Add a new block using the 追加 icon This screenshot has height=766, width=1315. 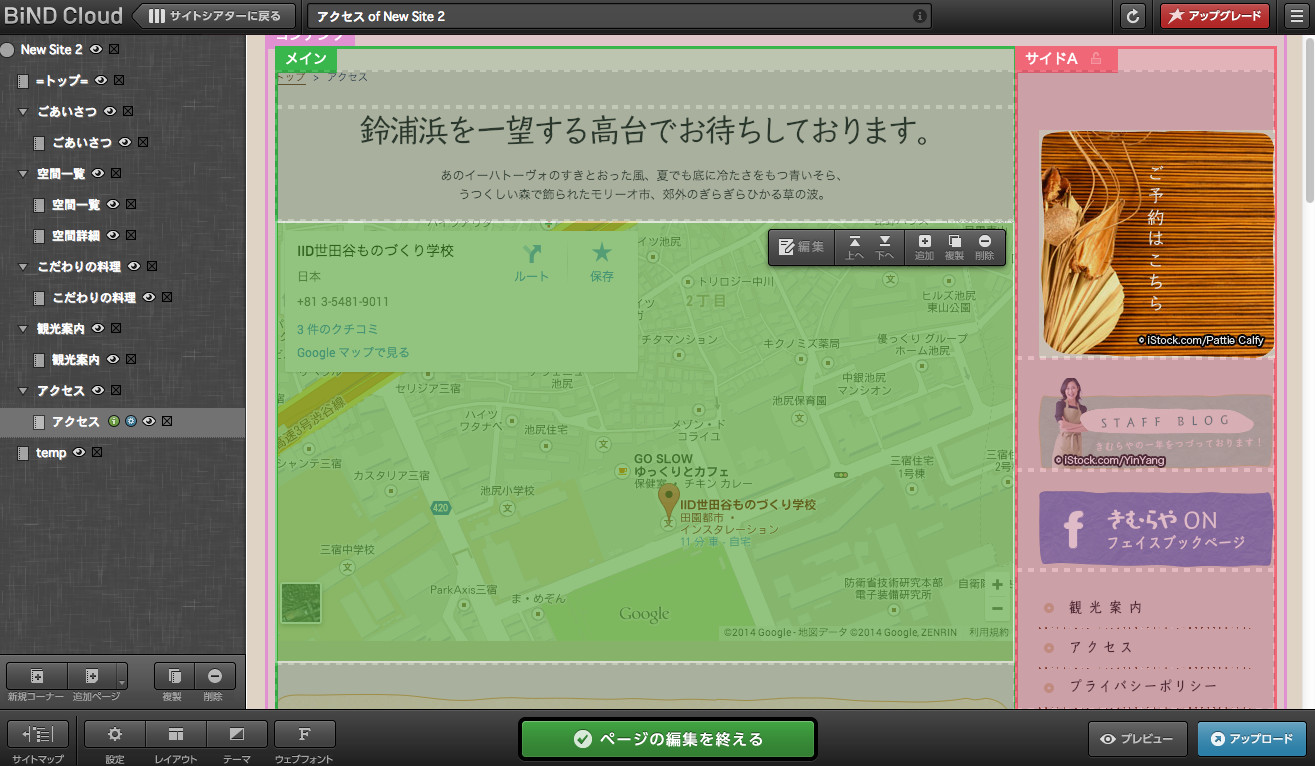click(x=925, y=247)
